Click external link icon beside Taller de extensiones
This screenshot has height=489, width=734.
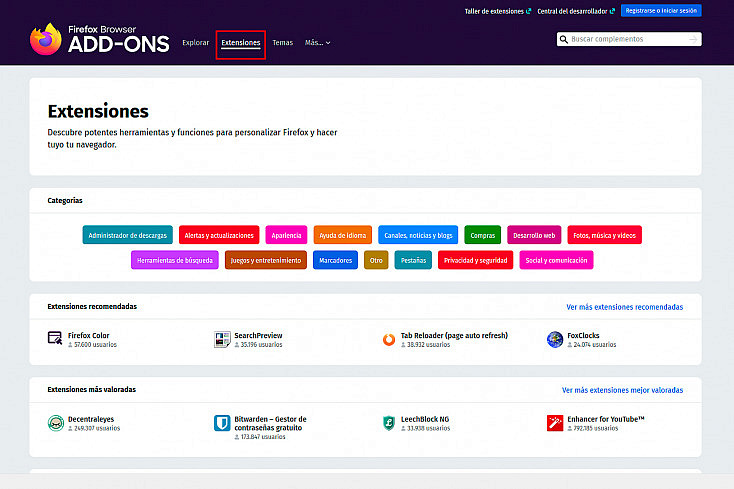(x=528, y=11)
